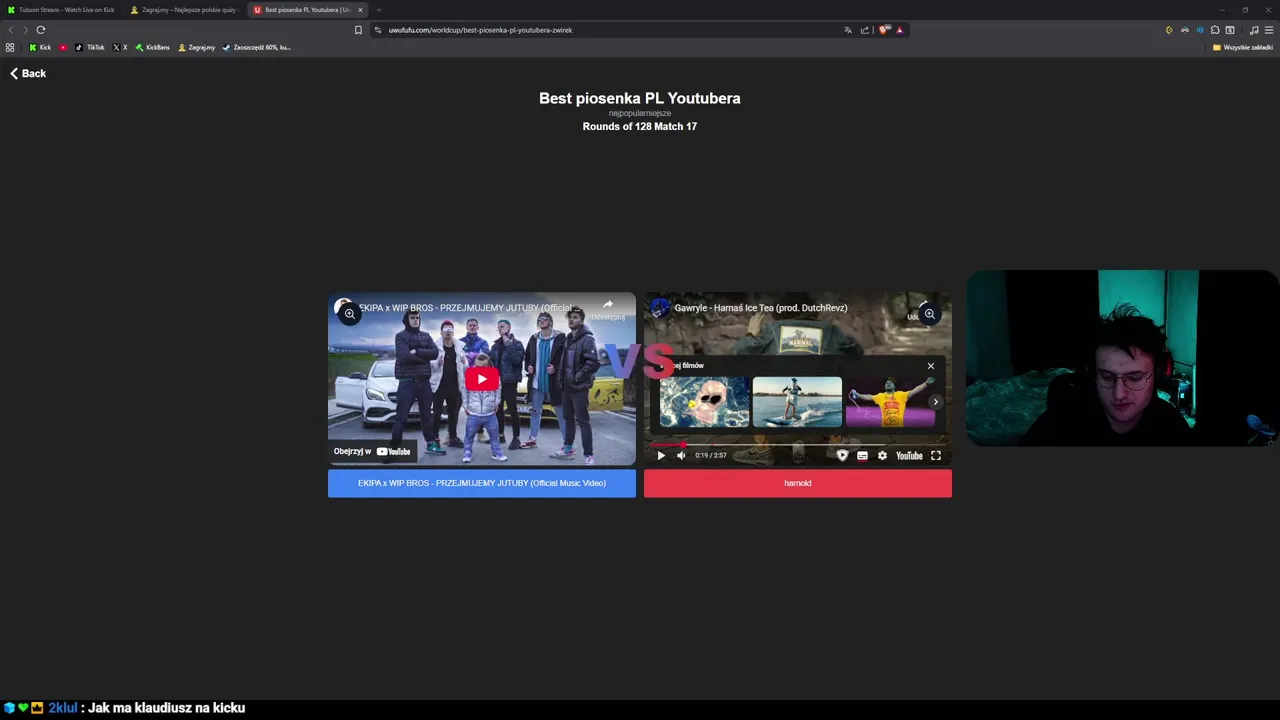
Task: Navigate back in browser history
Action: pos(11,30)
